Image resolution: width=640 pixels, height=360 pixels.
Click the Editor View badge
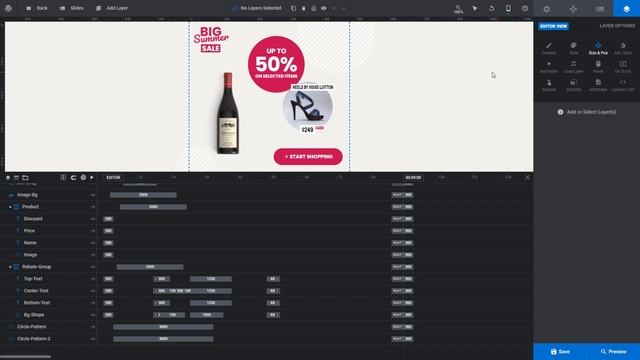(x=553, y=26)
